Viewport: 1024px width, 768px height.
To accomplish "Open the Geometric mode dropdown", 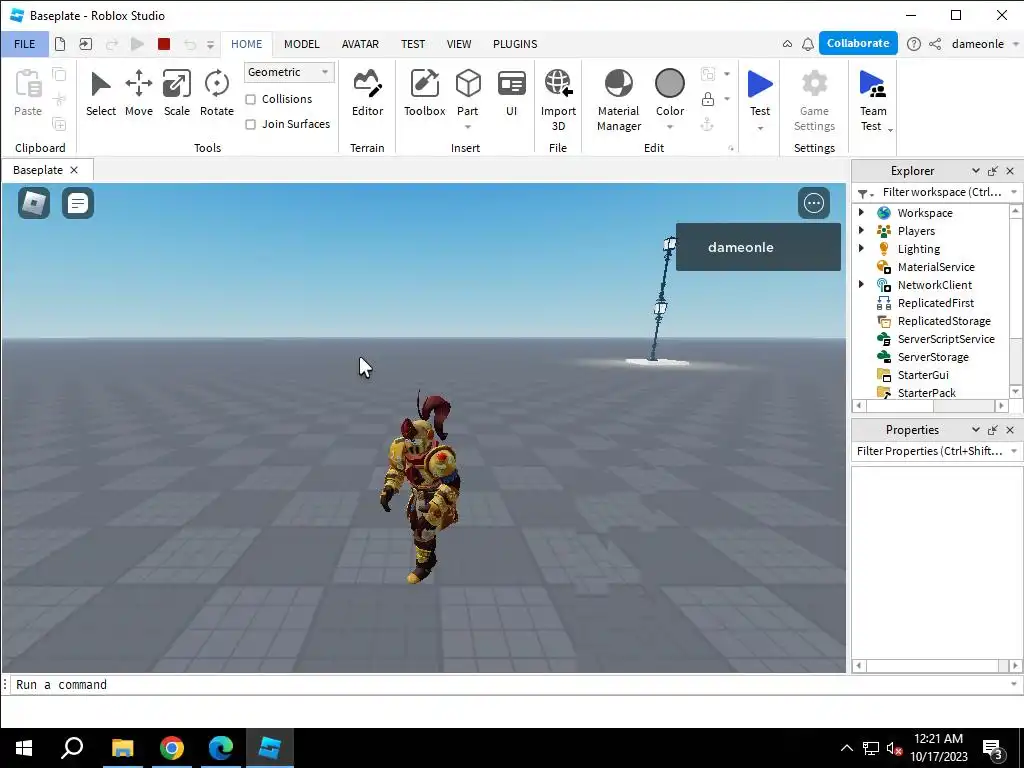I will coord(289,72).
